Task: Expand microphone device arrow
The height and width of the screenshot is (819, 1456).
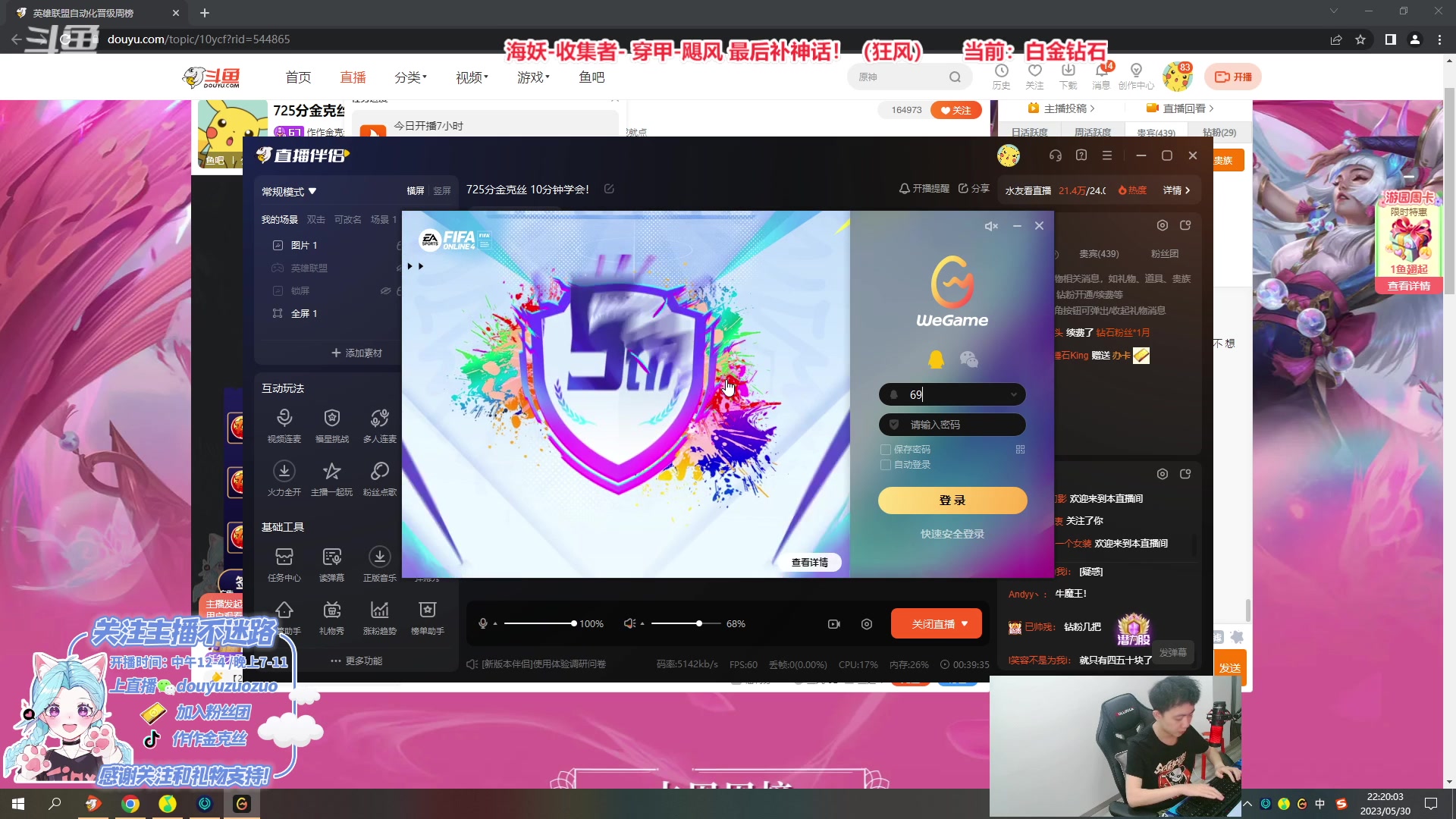Action: [x=495, y=623]
